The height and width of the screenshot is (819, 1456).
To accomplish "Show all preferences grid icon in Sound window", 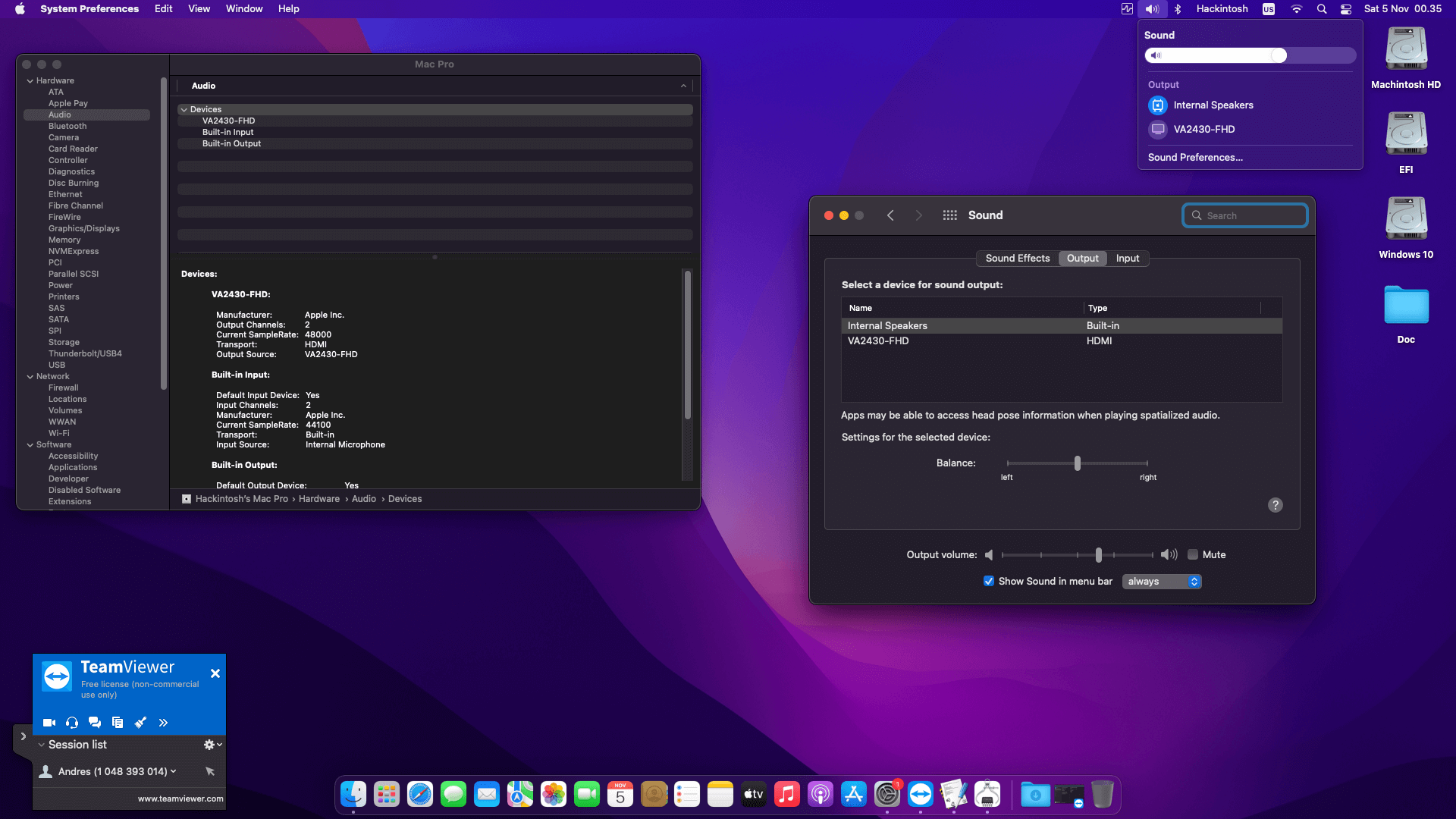I will click(949, 215).
